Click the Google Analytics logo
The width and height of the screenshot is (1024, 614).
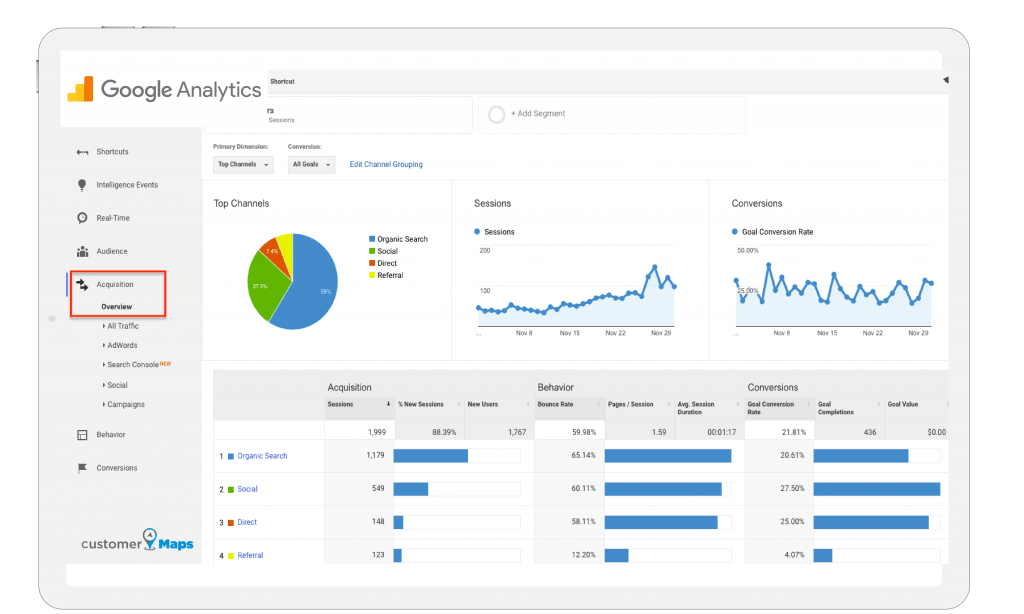[x=164, y=89]
